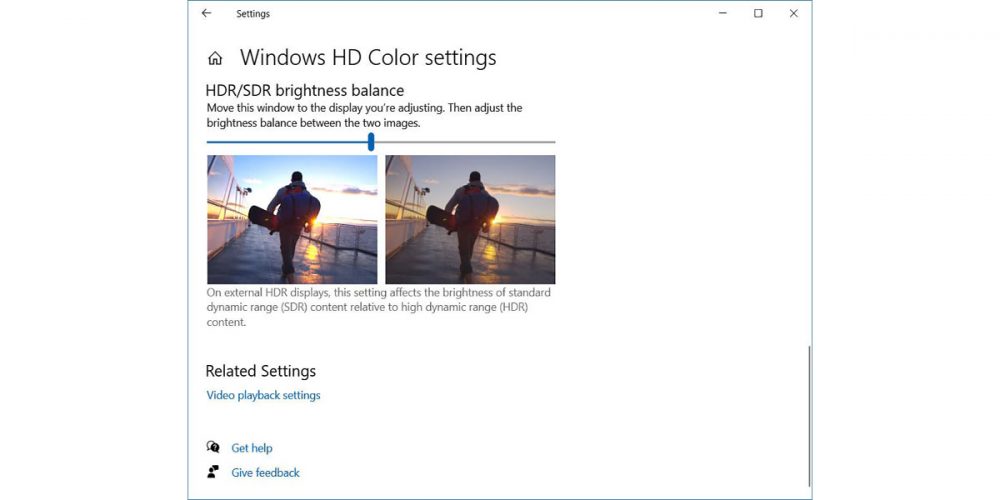Click the vertical scrollbar thumb
This screenshot has height=500, width=1000.
[x=809, y=416]
